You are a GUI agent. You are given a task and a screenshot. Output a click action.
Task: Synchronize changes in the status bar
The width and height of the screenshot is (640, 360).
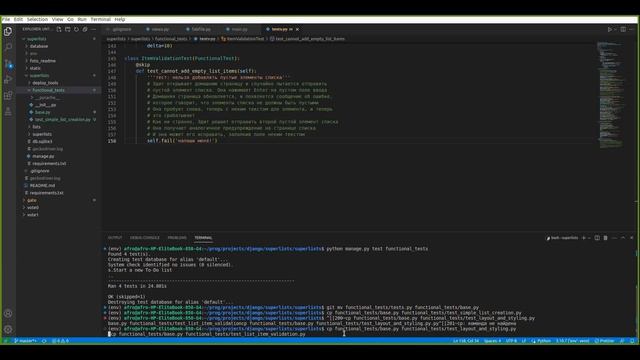[44, 340]
